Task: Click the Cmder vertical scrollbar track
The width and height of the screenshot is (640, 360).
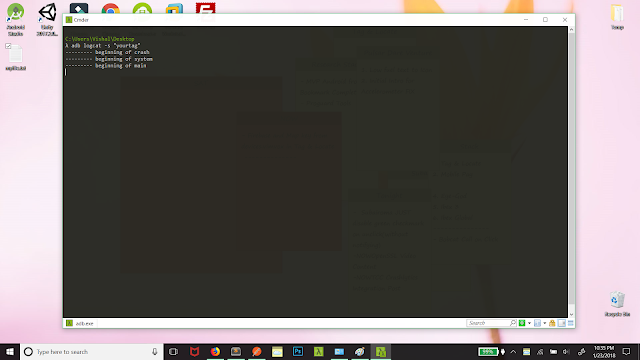Action: point(571,171)
